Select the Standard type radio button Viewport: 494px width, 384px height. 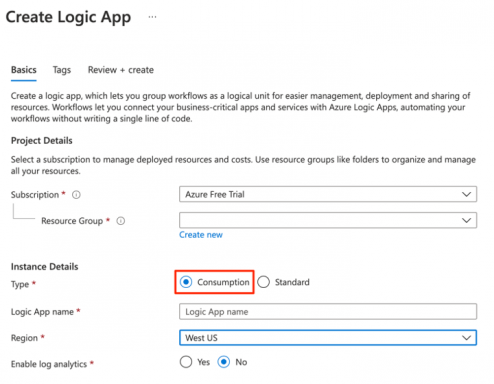(x=263, y=282)
